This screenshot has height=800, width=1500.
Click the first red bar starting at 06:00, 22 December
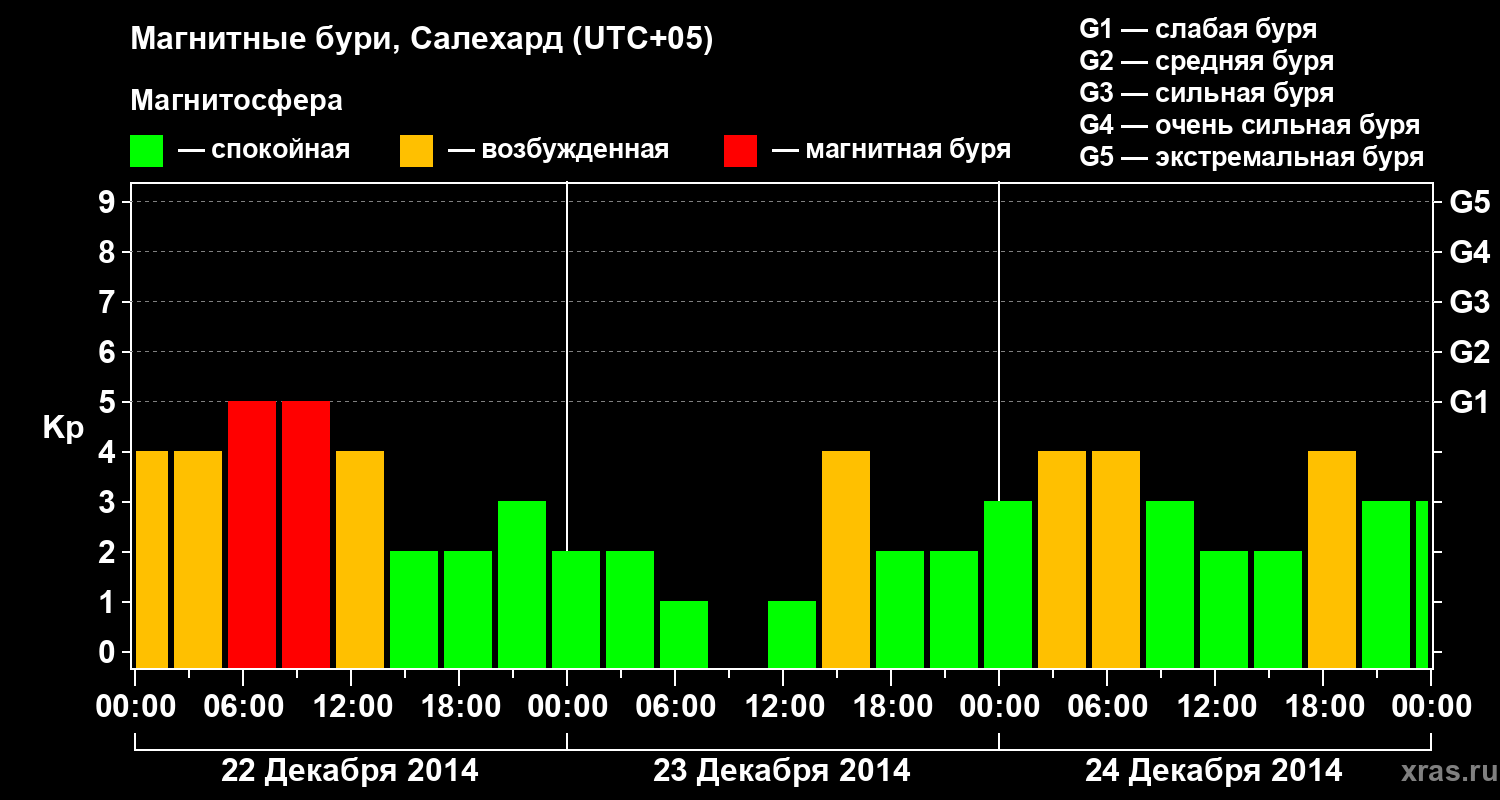tap(252, 535)
